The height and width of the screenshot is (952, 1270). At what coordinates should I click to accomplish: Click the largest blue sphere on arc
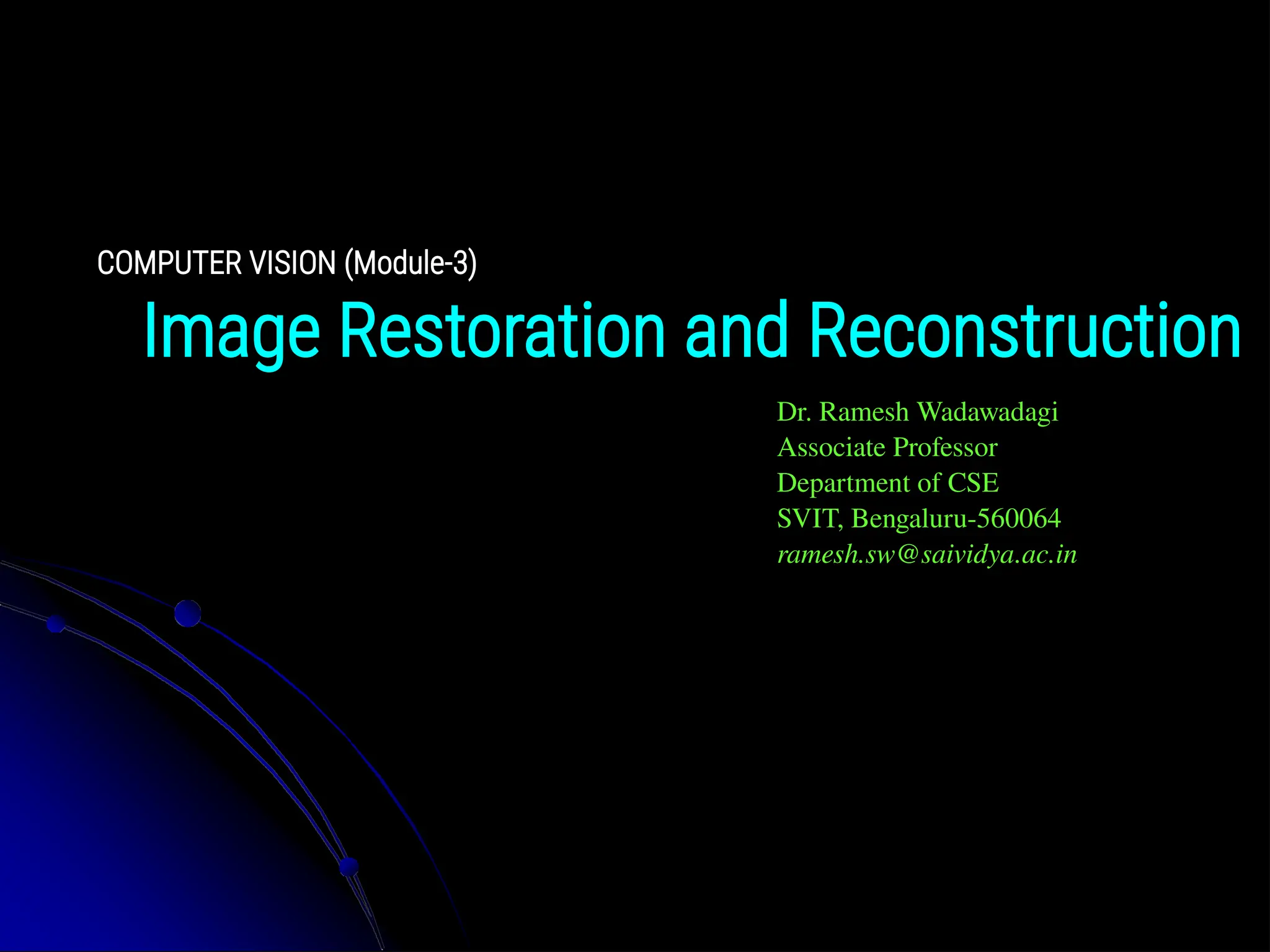187,613
